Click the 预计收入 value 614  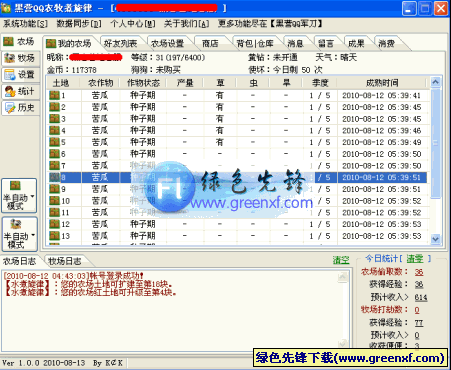click(x=421, y=297)
